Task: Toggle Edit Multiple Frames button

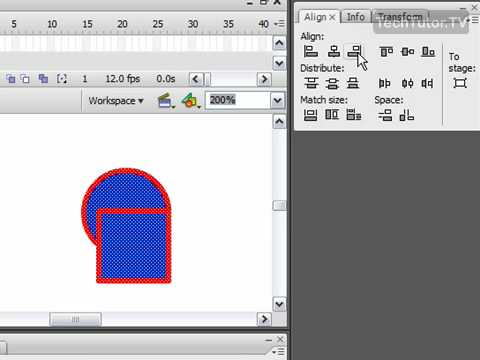Action: tap(43, 79)
